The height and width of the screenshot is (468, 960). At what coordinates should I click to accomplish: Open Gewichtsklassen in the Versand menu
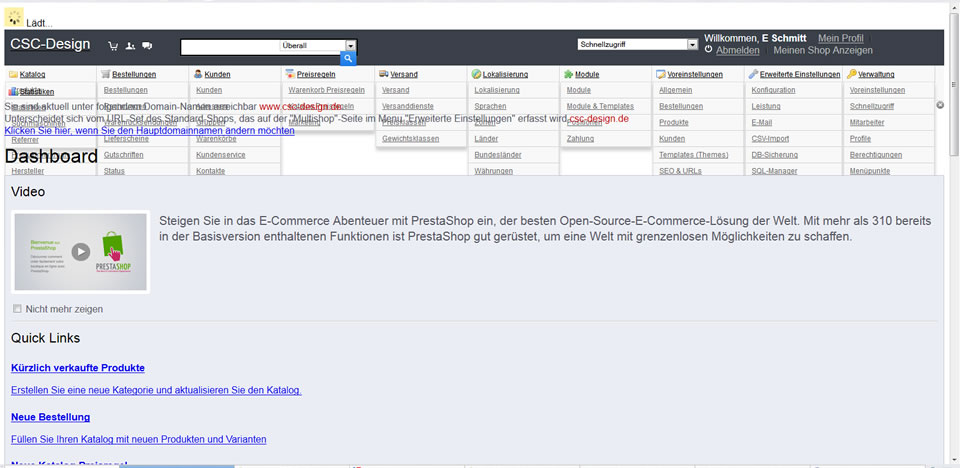click(x=410, y=138)
